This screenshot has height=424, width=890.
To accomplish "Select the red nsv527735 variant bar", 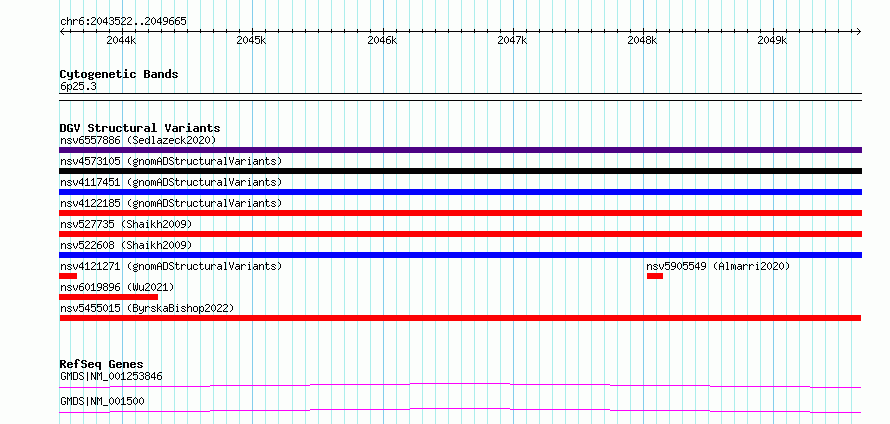I will point(460,234).
